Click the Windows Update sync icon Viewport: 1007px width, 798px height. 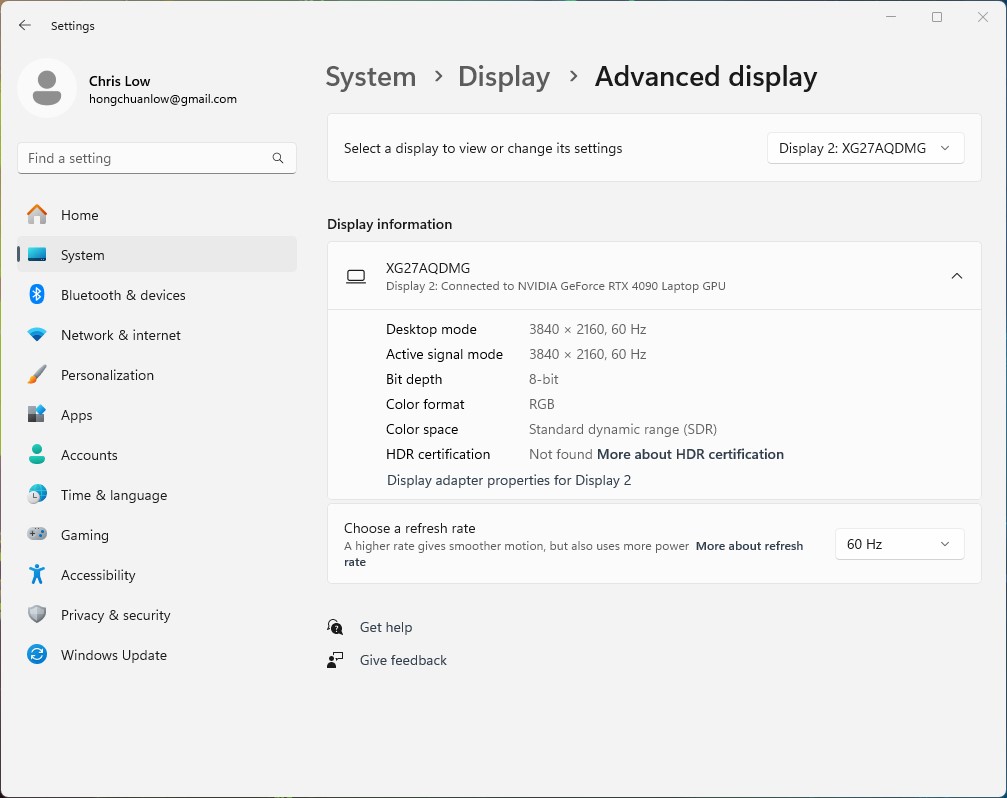(37, 655)
